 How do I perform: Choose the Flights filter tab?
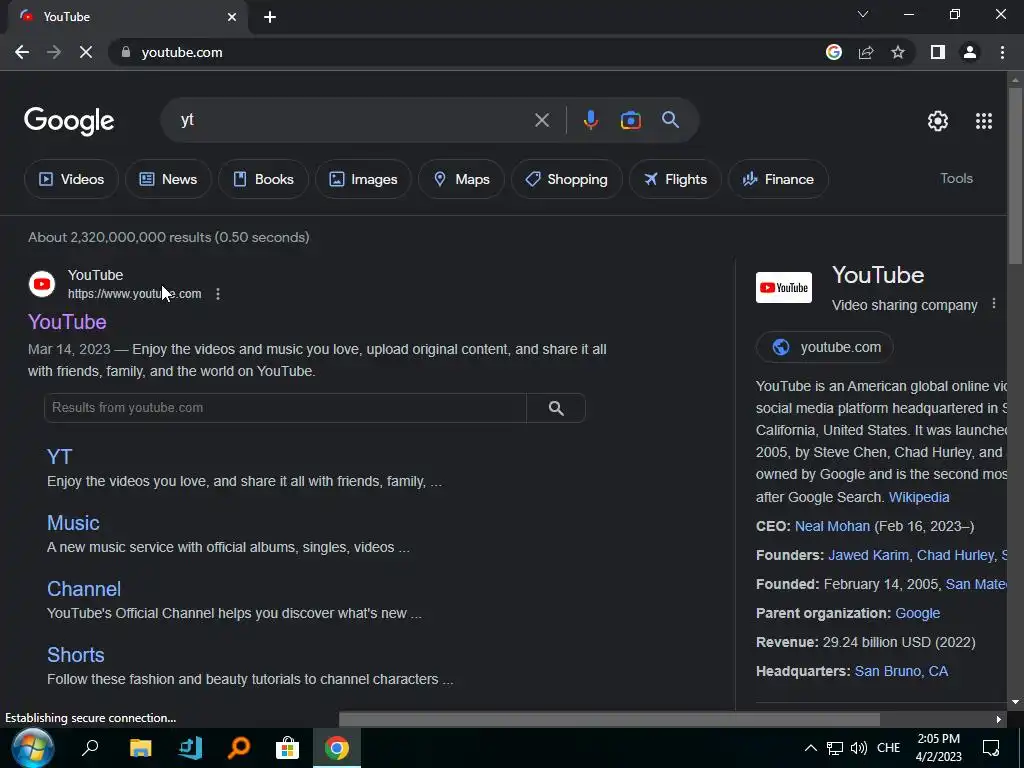675,179
